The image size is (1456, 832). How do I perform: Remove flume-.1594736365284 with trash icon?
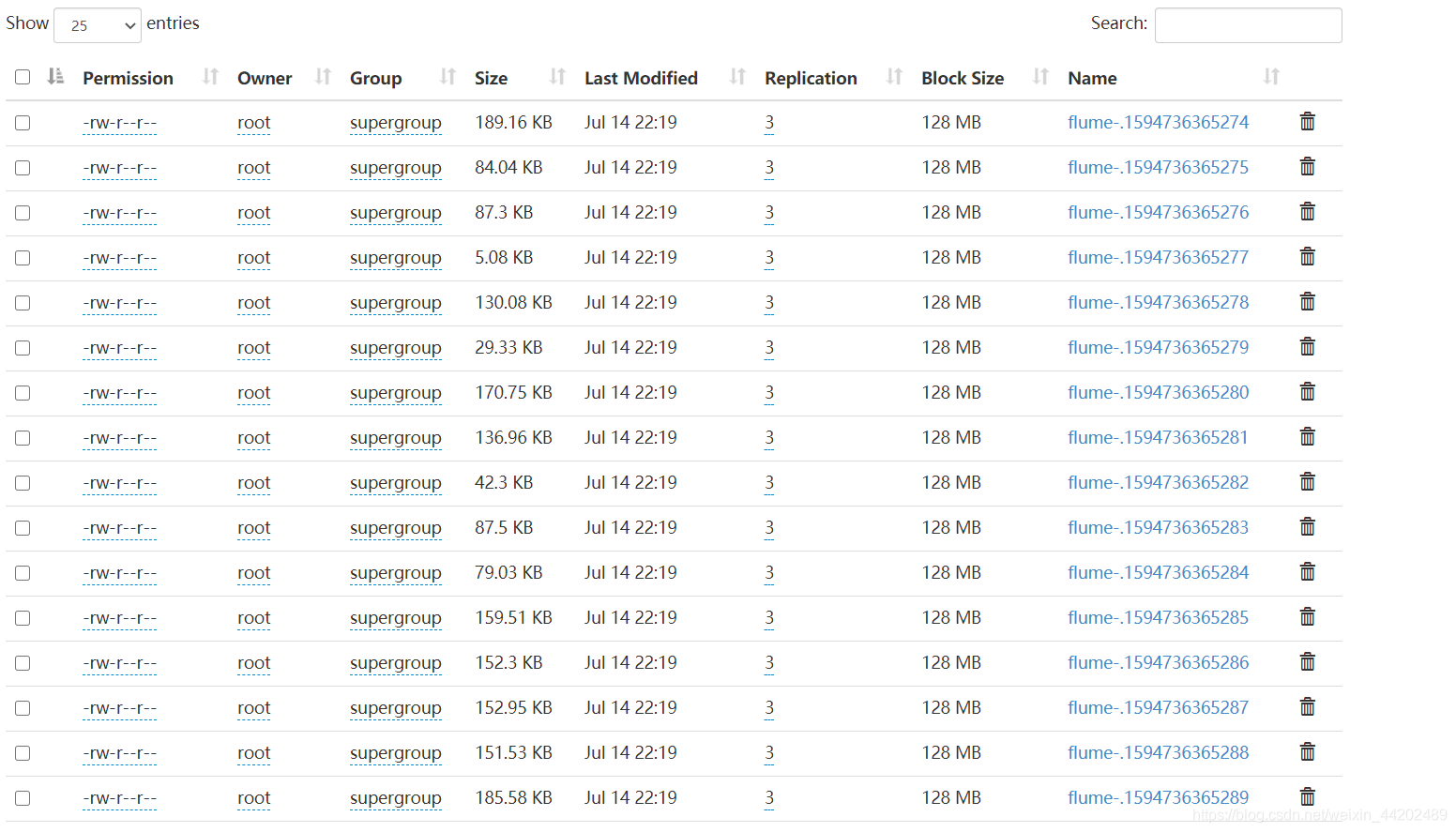coord(1307,571)
